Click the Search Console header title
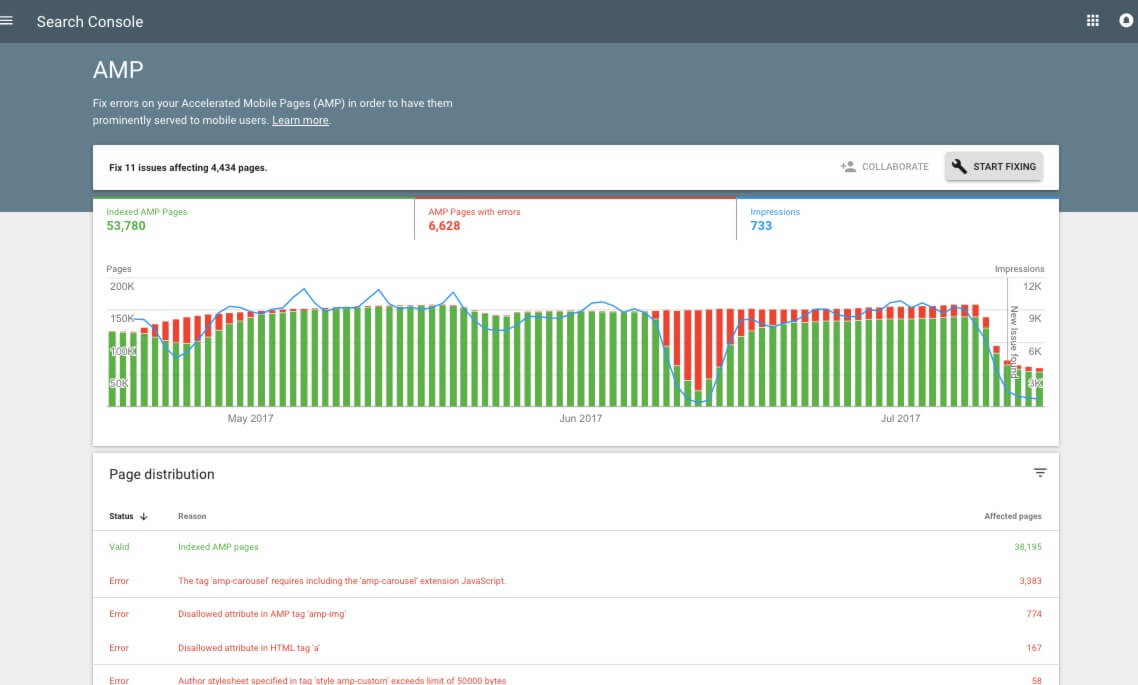Viewport: 1138px width, 685px height. 89,20
